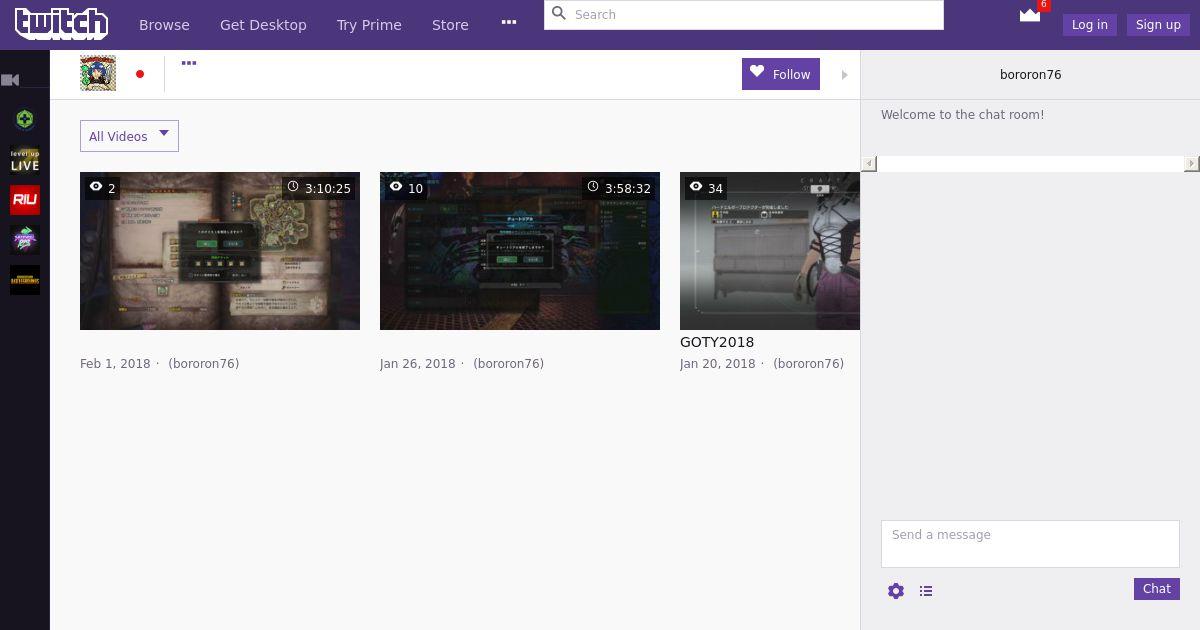
Task: Focus the Search input field
Action: [x=744, y=14]
